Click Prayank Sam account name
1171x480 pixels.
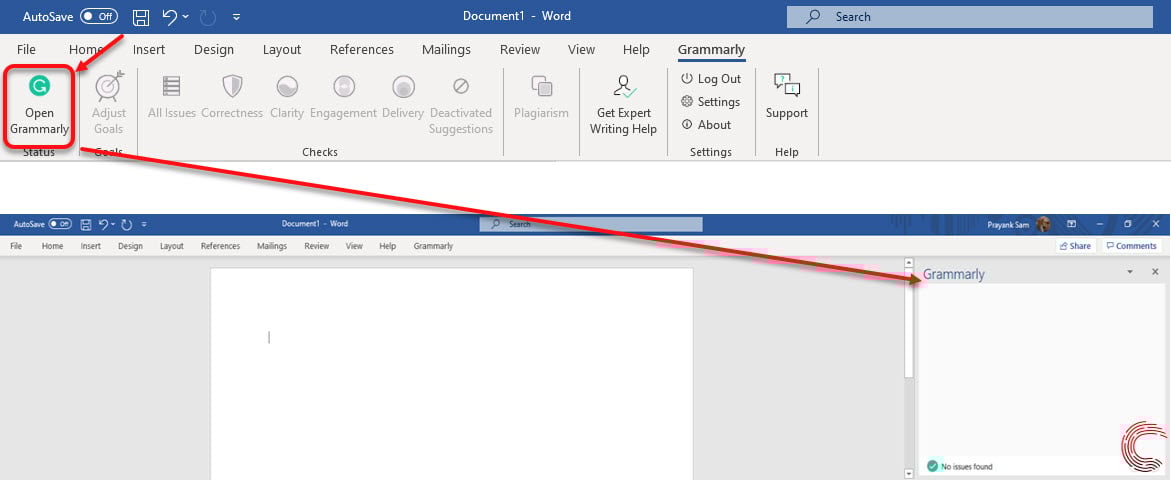click(1008, 225)
